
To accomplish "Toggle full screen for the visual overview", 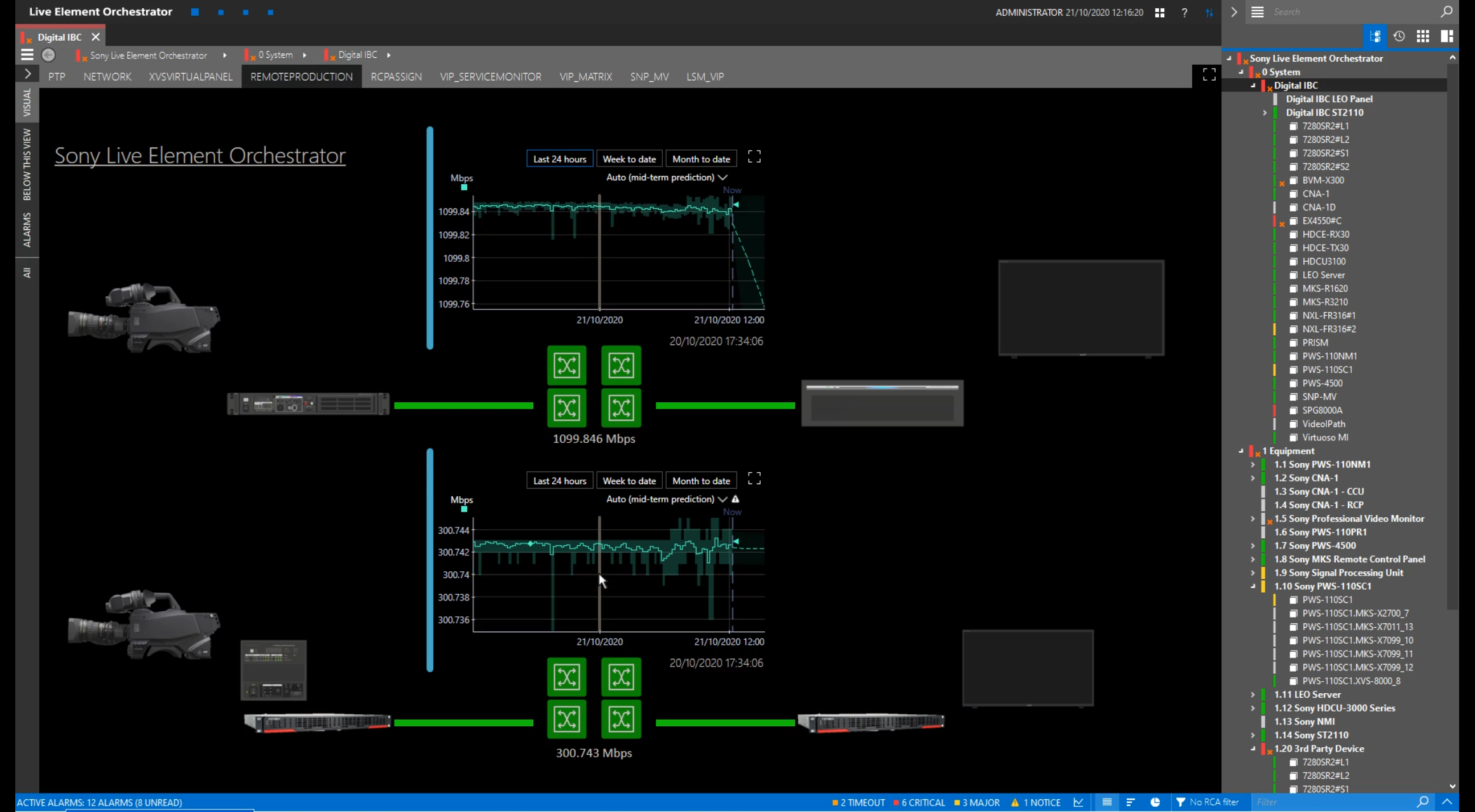I will tap(1209, 75).
